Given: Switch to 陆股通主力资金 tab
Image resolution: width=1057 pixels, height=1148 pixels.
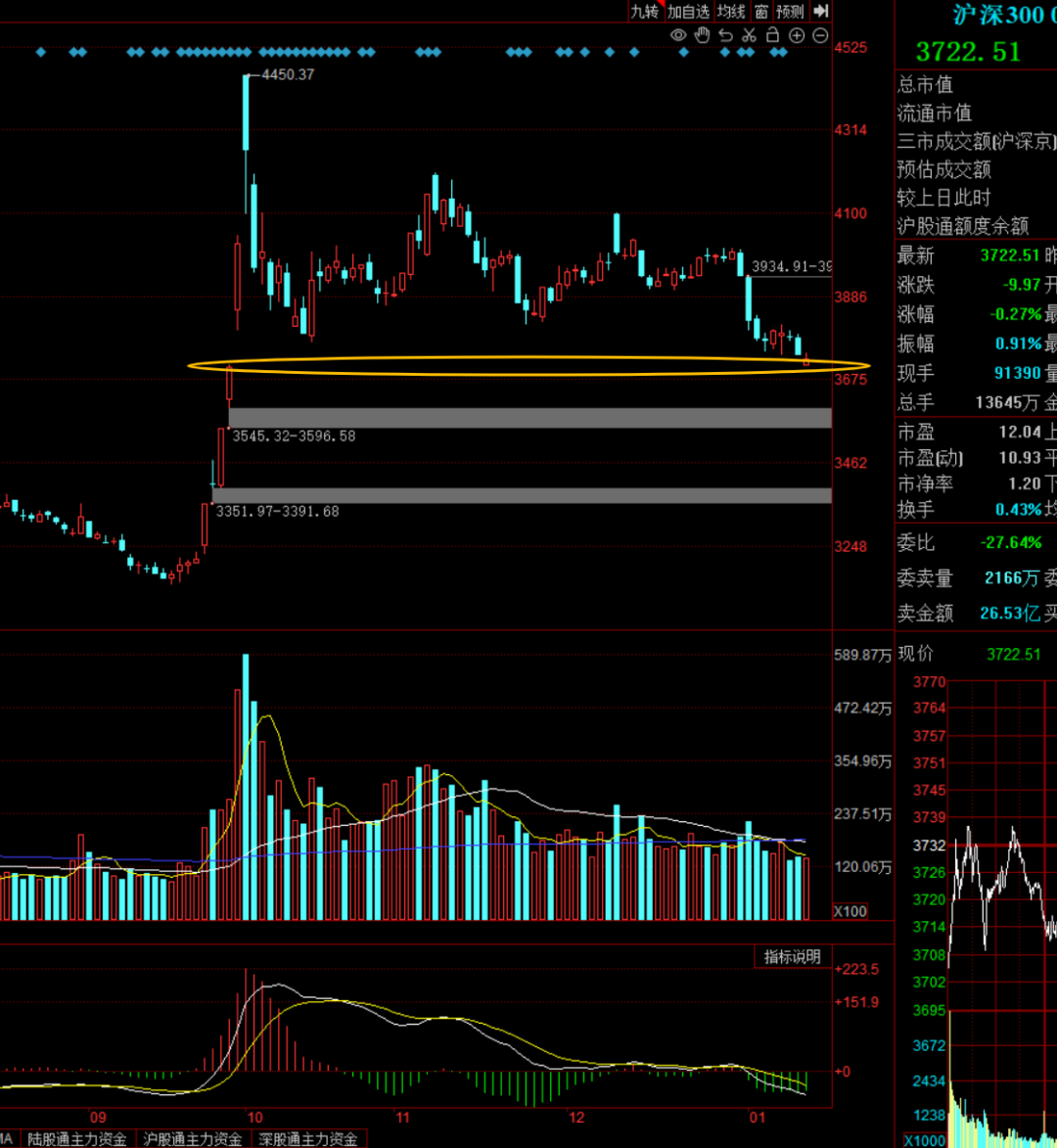Looking at the screenshot, I should 76,1139.
